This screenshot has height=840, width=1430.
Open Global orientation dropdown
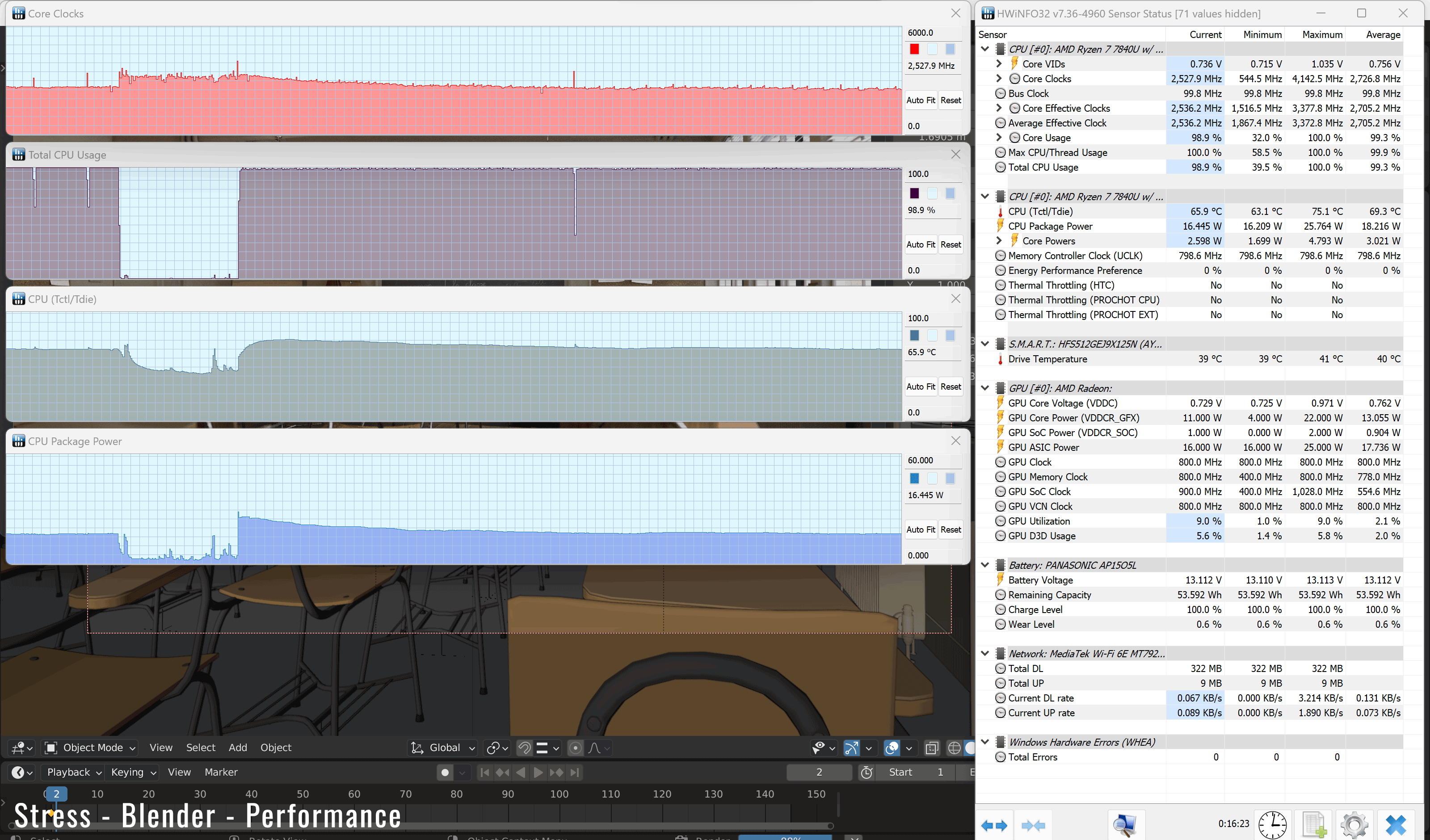pos(442,748)
